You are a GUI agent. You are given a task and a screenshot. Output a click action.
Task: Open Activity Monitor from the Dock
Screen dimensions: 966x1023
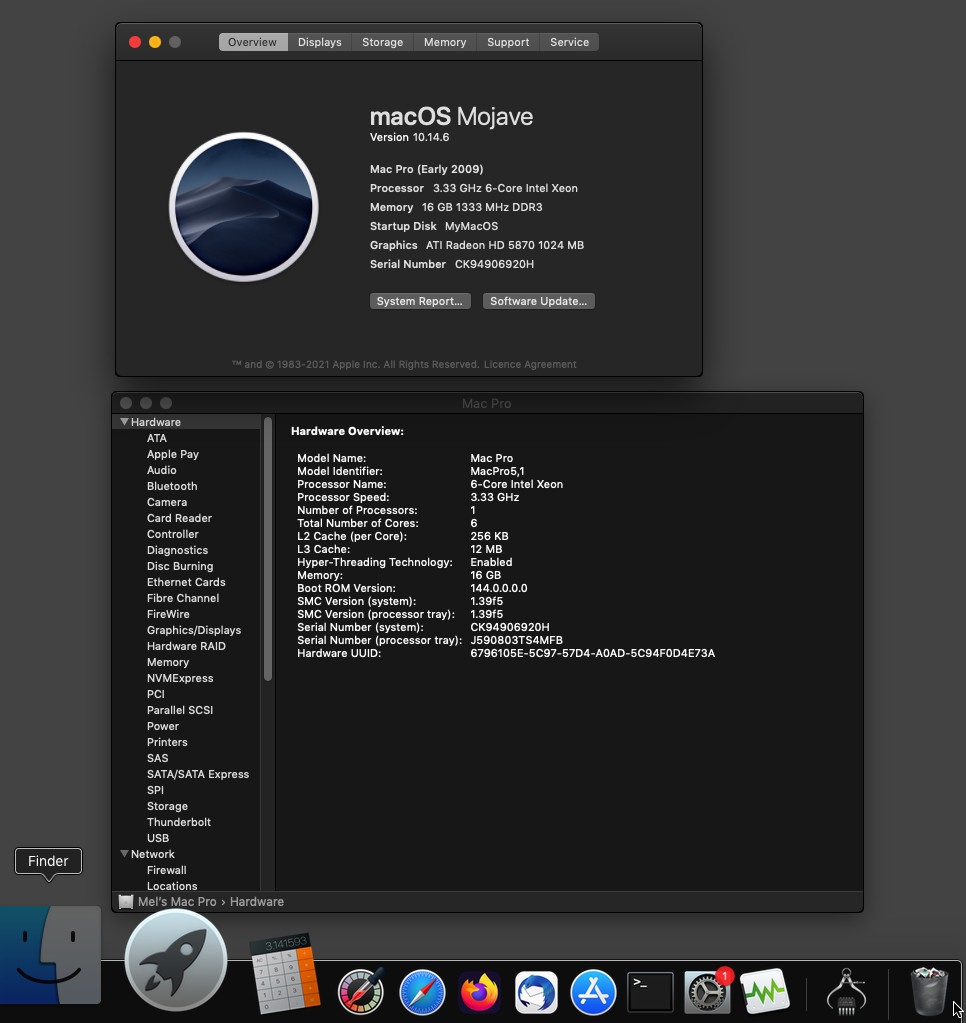764,992
